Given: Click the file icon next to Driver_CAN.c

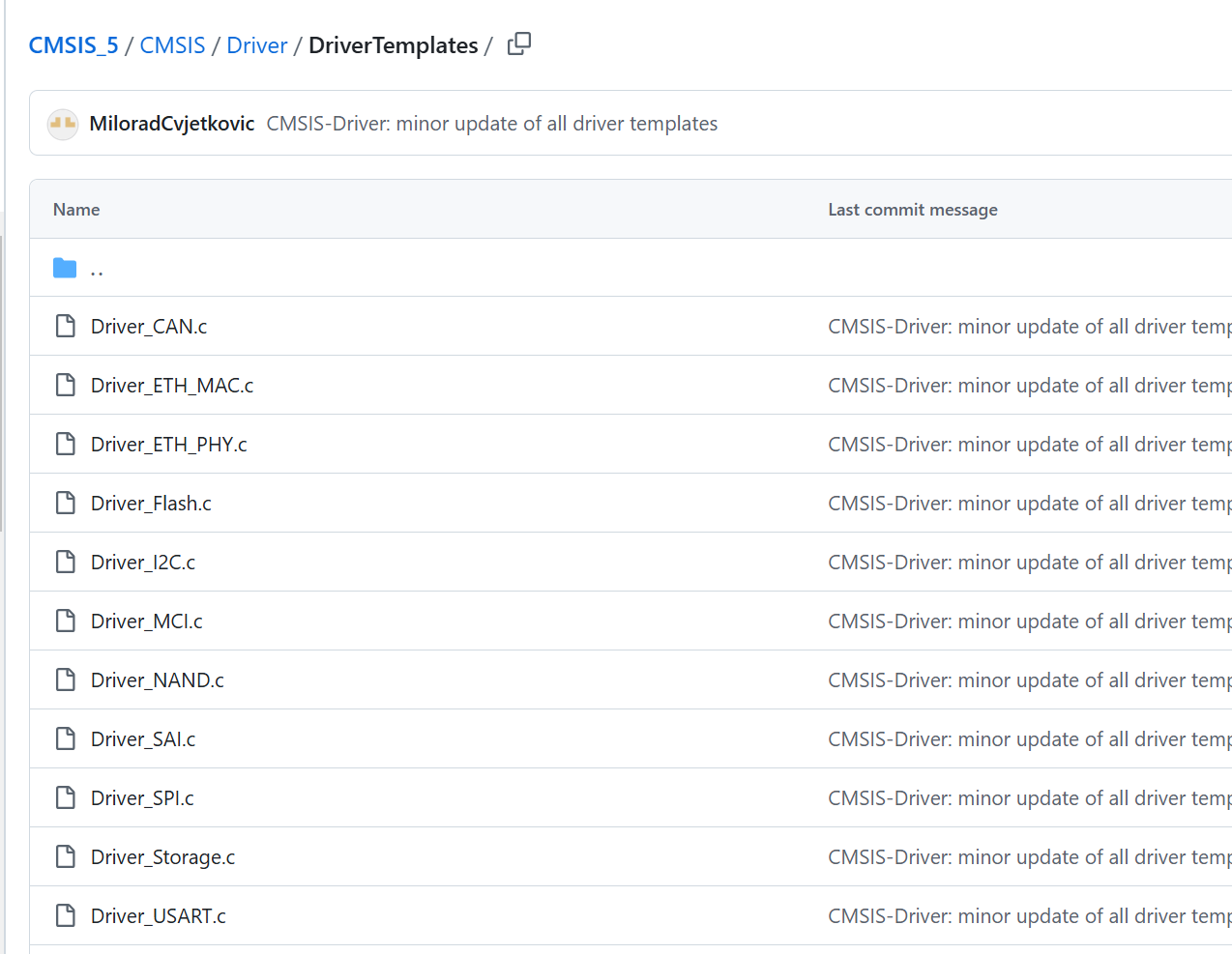Looking at the screenshot, I should (x=66, y=327).
